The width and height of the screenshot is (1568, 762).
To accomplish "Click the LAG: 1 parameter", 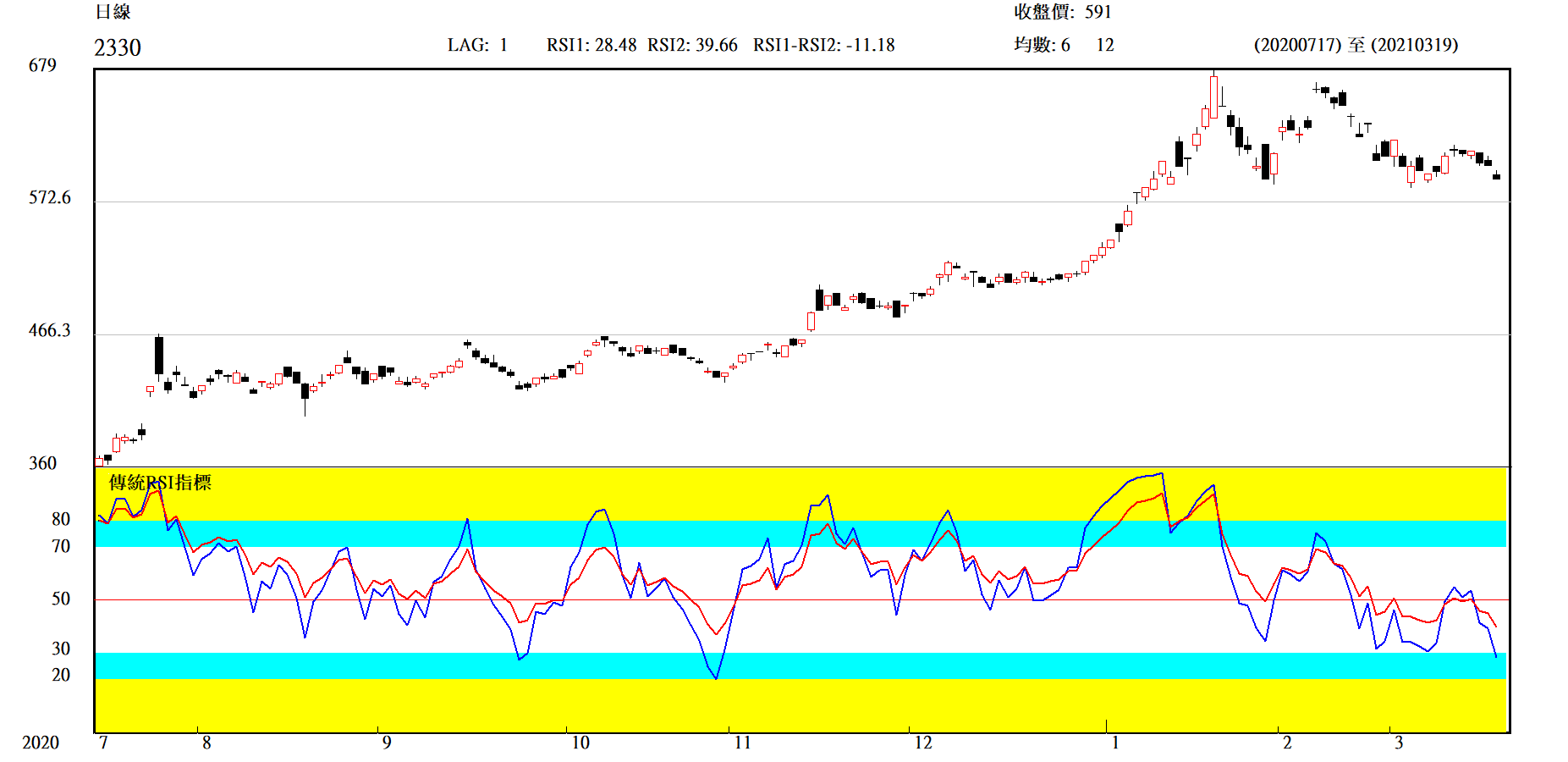I will (x=477, y=45).
